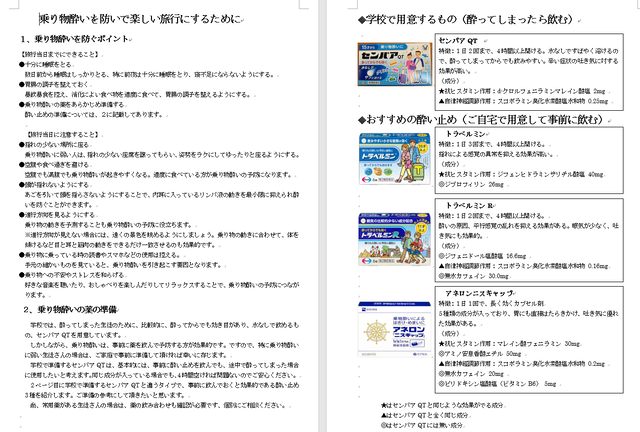Click the 【旅行当日までにできること】 subheading
This screenshot has height=432, width=640.
point(61,52)
